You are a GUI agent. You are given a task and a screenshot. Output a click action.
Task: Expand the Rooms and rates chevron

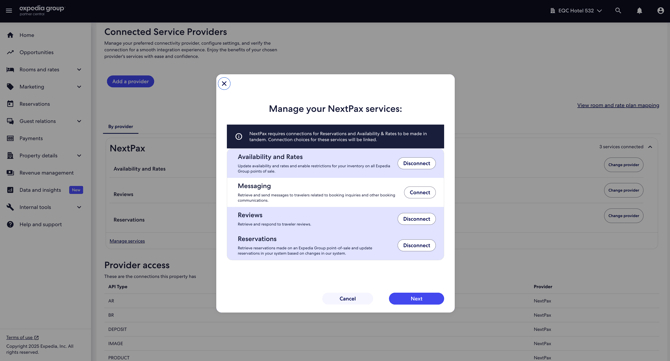(x=79, y=70)
